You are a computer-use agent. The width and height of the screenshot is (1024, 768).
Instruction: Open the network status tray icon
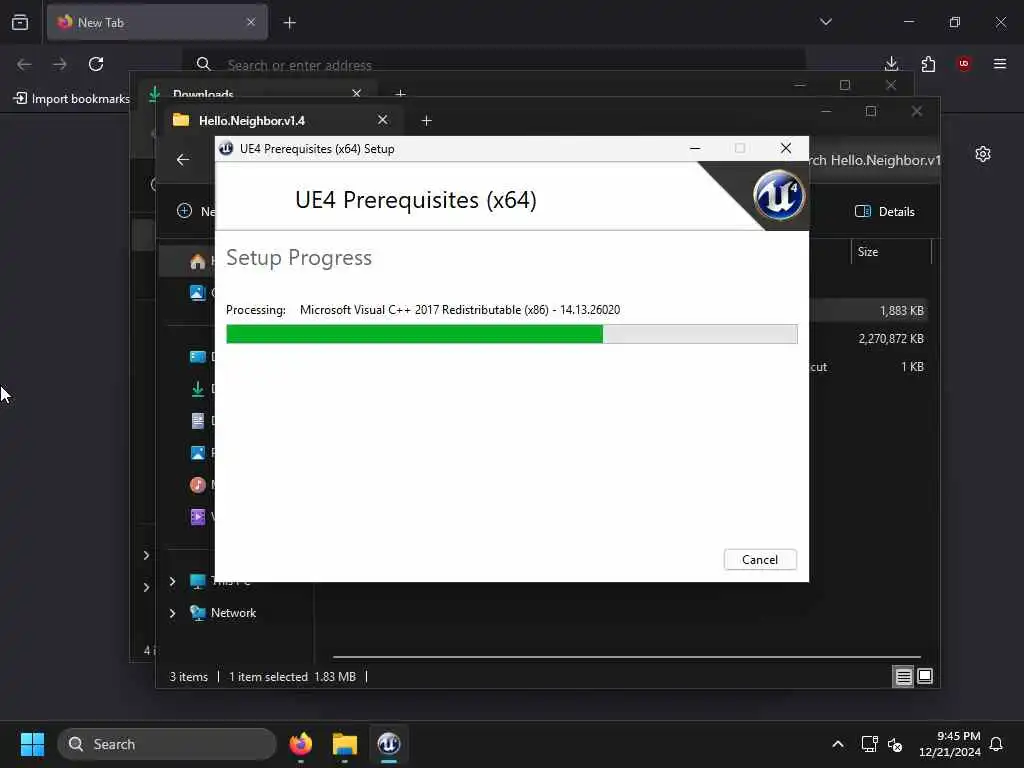(869, 744)
